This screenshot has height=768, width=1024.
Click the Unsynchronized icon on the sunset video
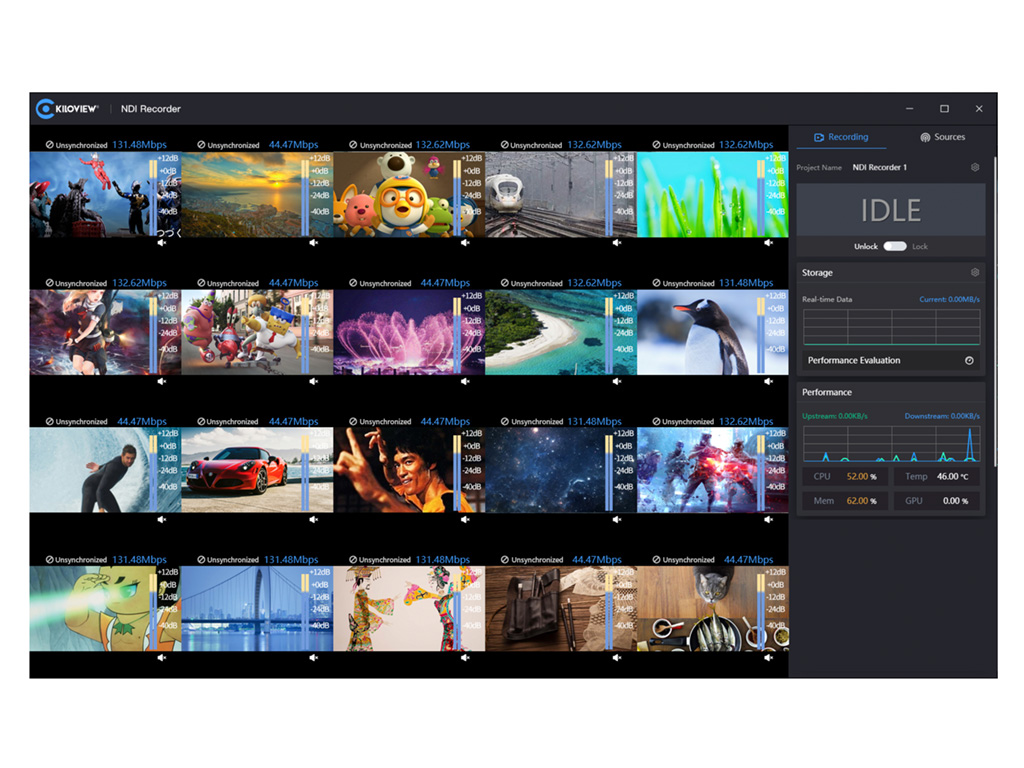tap(203, 144)
